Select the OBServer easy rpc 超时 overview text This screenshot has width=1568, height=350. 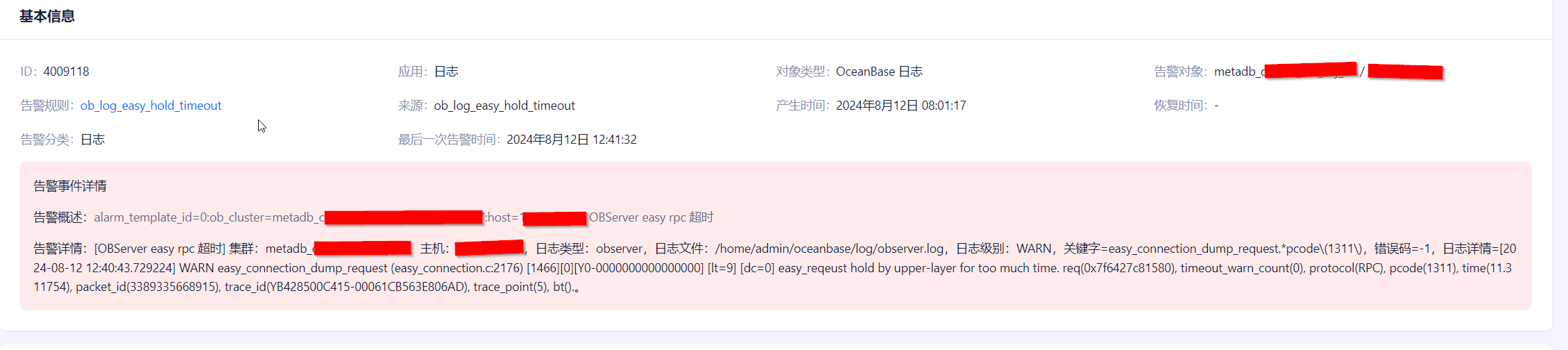pos(651,217)
